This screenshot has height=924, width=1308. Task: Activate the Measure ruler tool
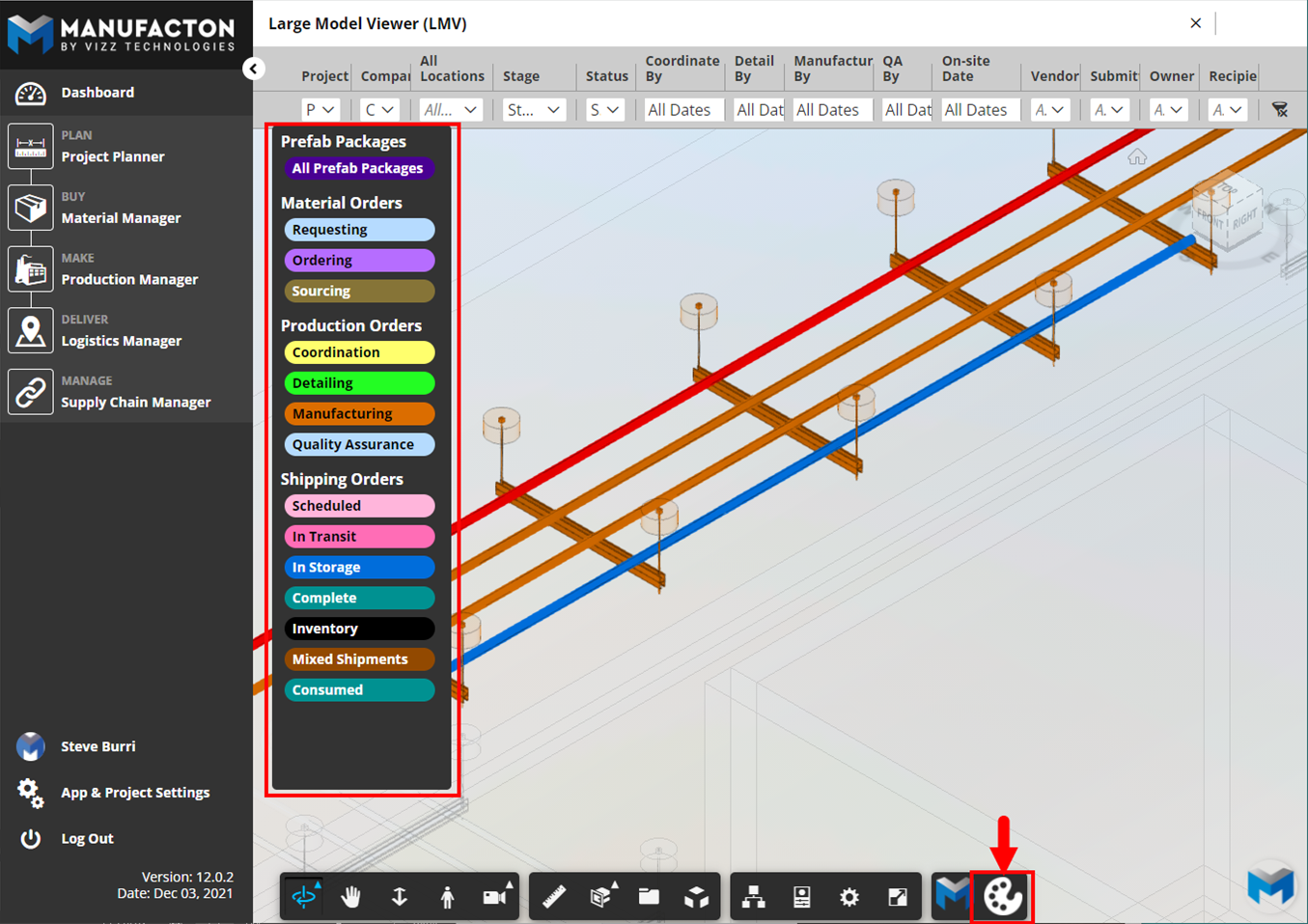pyautogui.click(x=551, y=896)
